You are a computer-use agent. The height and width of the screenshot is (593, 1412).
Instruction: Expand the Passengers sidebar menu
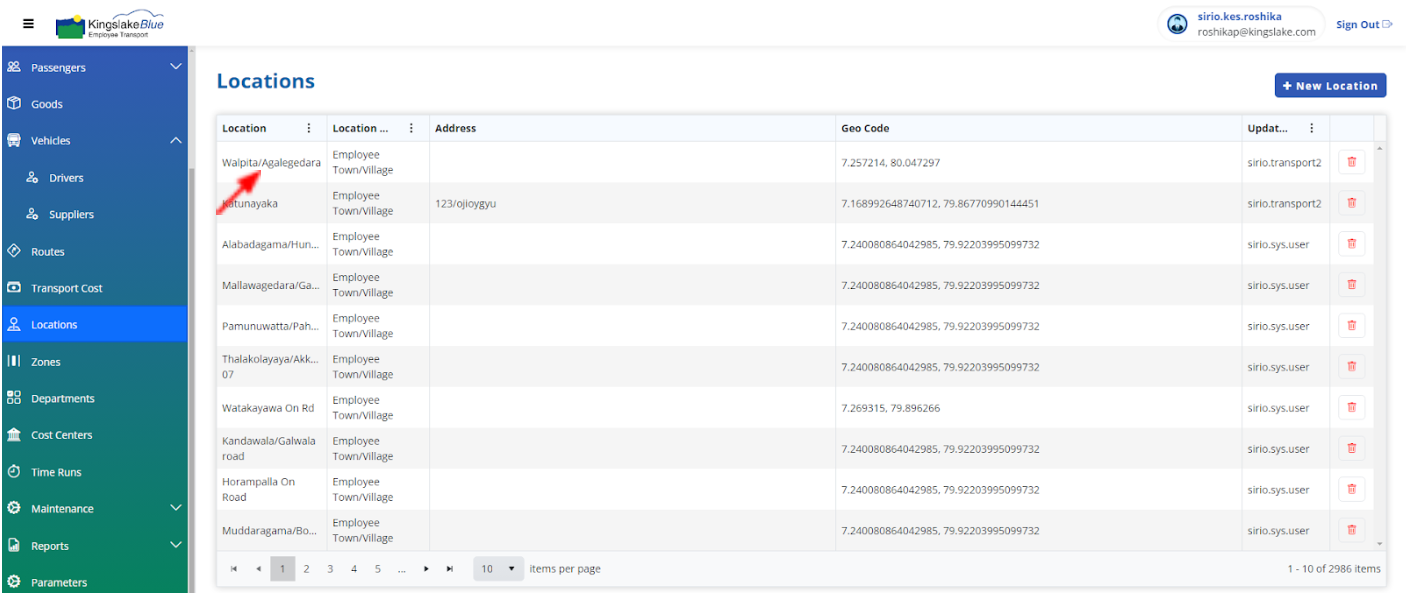click(x=176, y=67)
